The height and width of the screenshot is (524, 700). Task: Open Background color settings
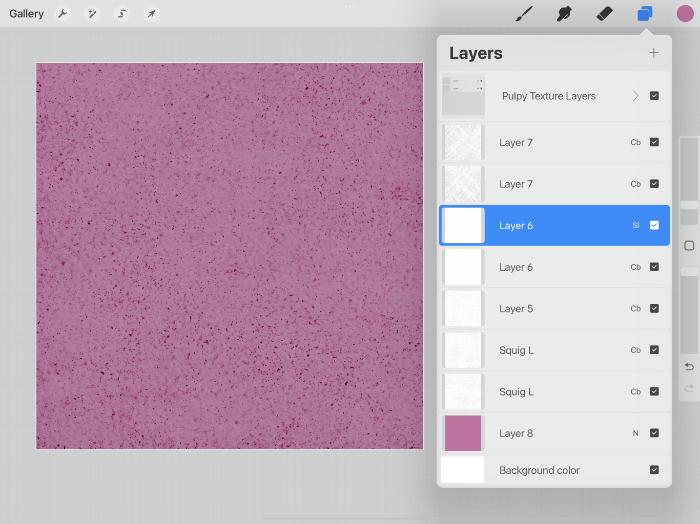coord(554,470)
